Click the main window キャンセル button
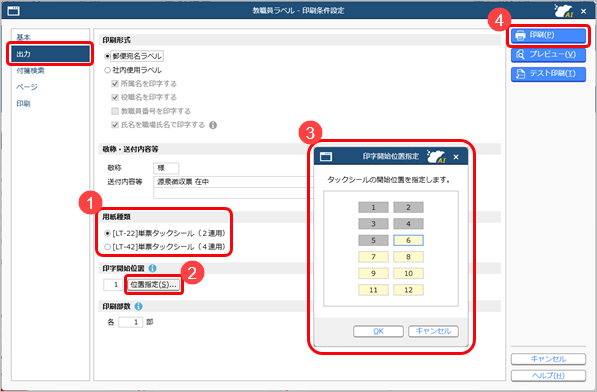This screenshot has height=392, width=597. coord(548,359)
